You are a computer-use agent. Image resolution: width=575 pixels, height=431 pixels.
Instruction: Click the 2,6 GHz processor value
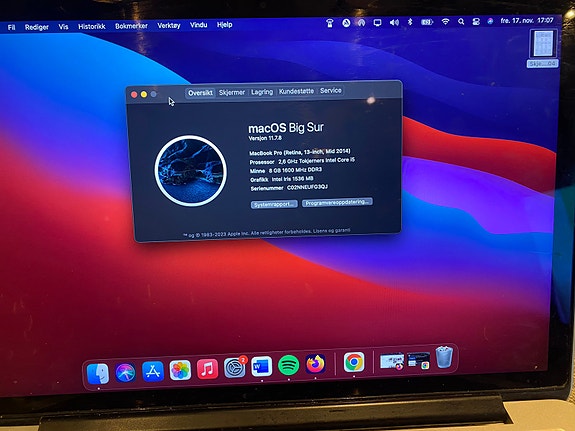[316, 161]
